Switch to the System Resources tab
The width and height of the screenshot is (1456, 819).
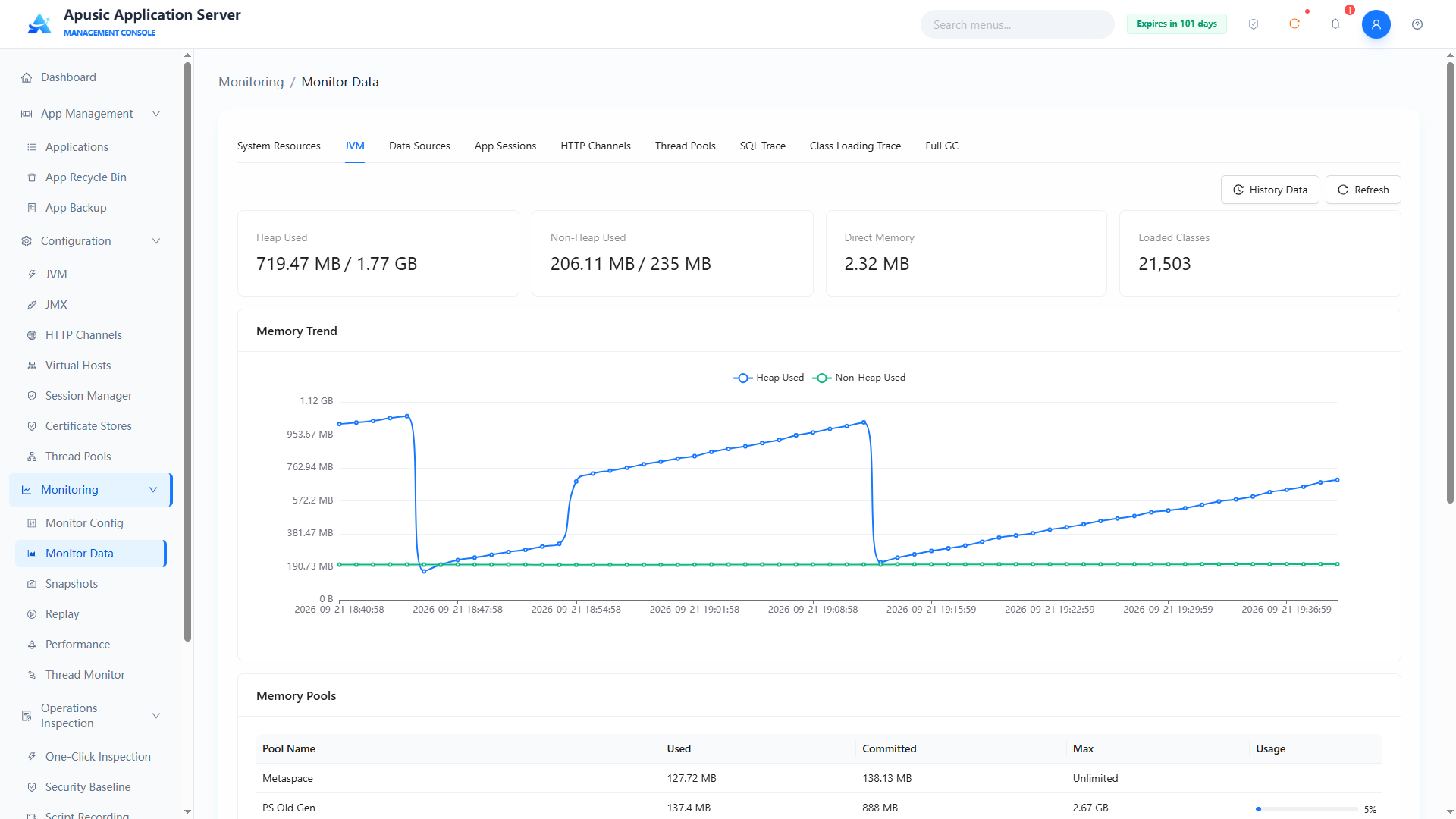pos(278,146)
